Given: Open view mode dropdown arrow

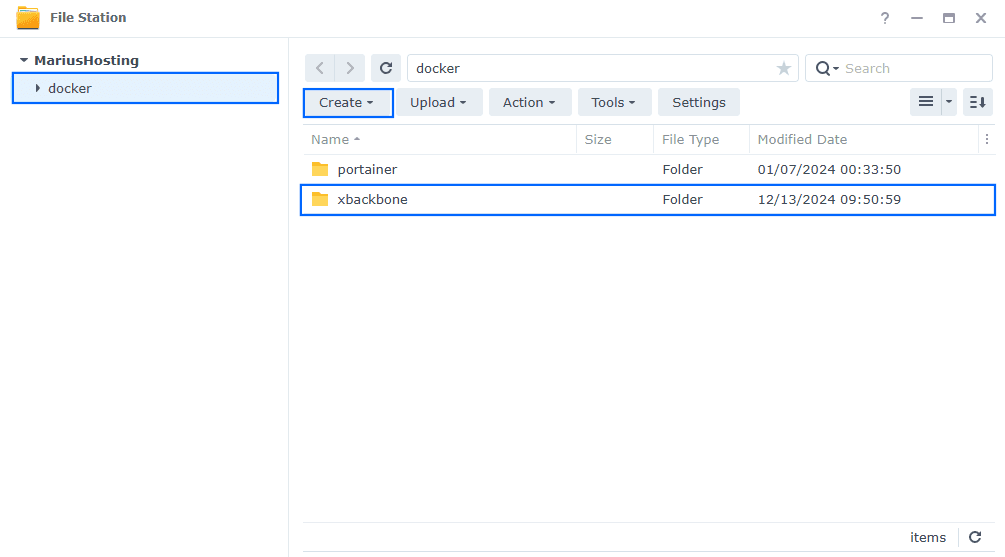Looking at the screenshot, I should tap(949, 102).
